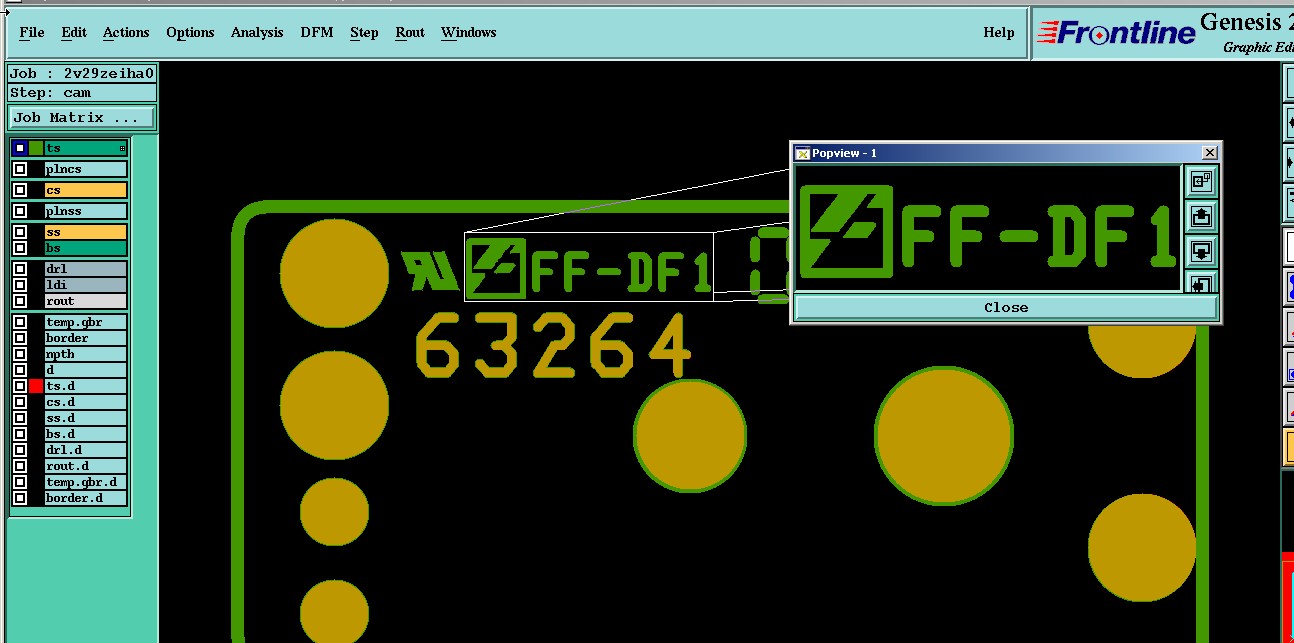The width and height of the screenshot is (1294, 643).
Task: Click the red color swatch of ts.d layer
Action: pos(36,386)
